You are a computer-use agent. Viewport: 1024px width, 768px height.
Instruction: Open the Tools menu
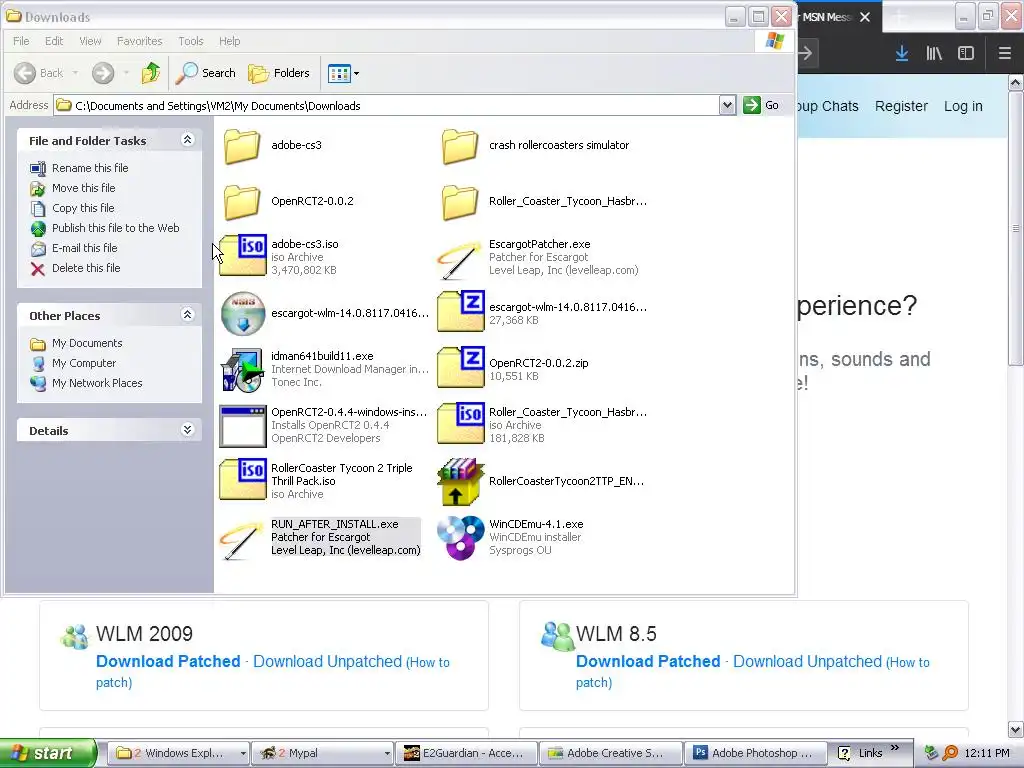(x=191, y=41)
